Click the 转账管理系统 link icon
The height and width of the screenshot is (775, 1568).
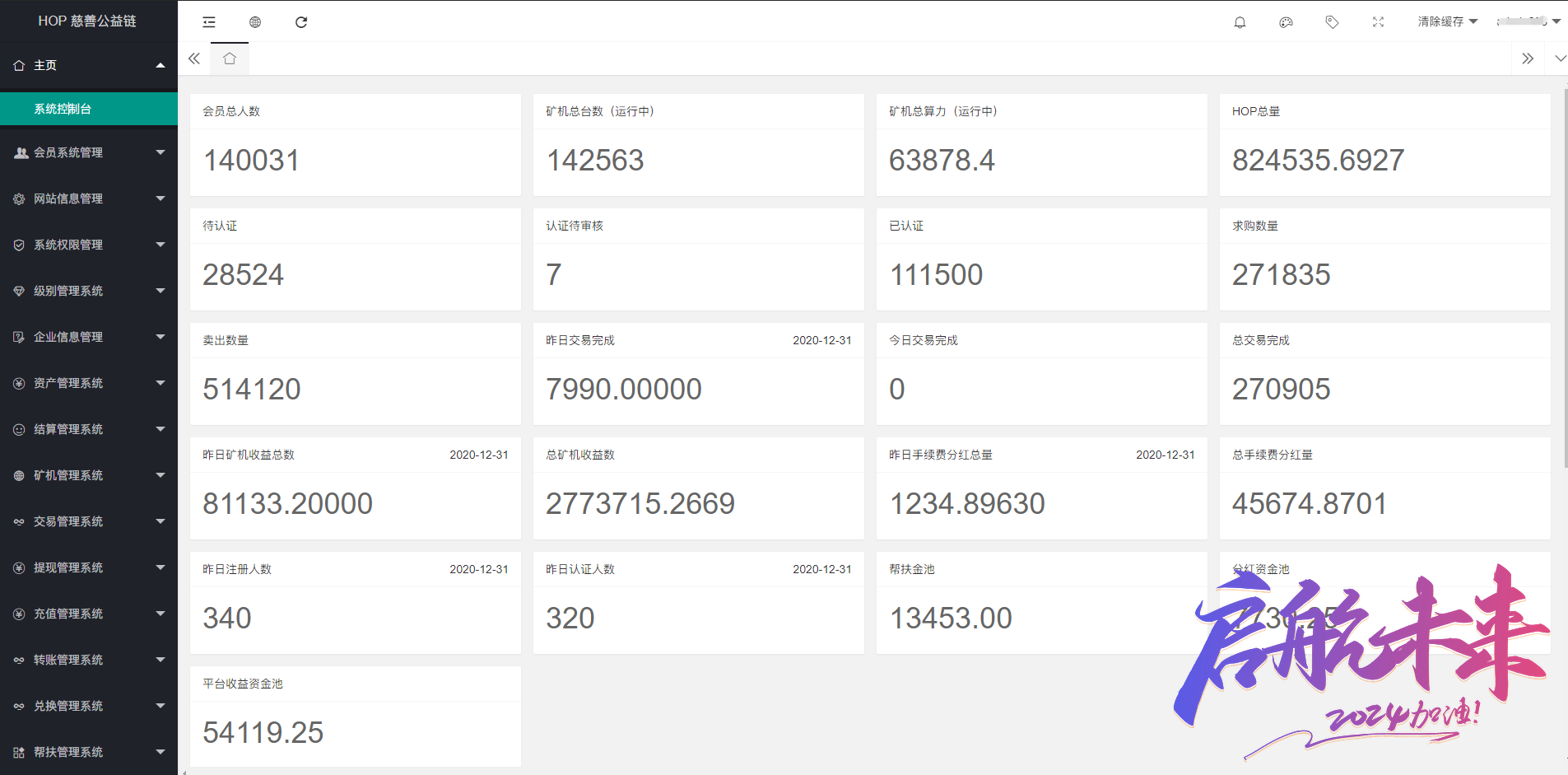pos(19,660)
